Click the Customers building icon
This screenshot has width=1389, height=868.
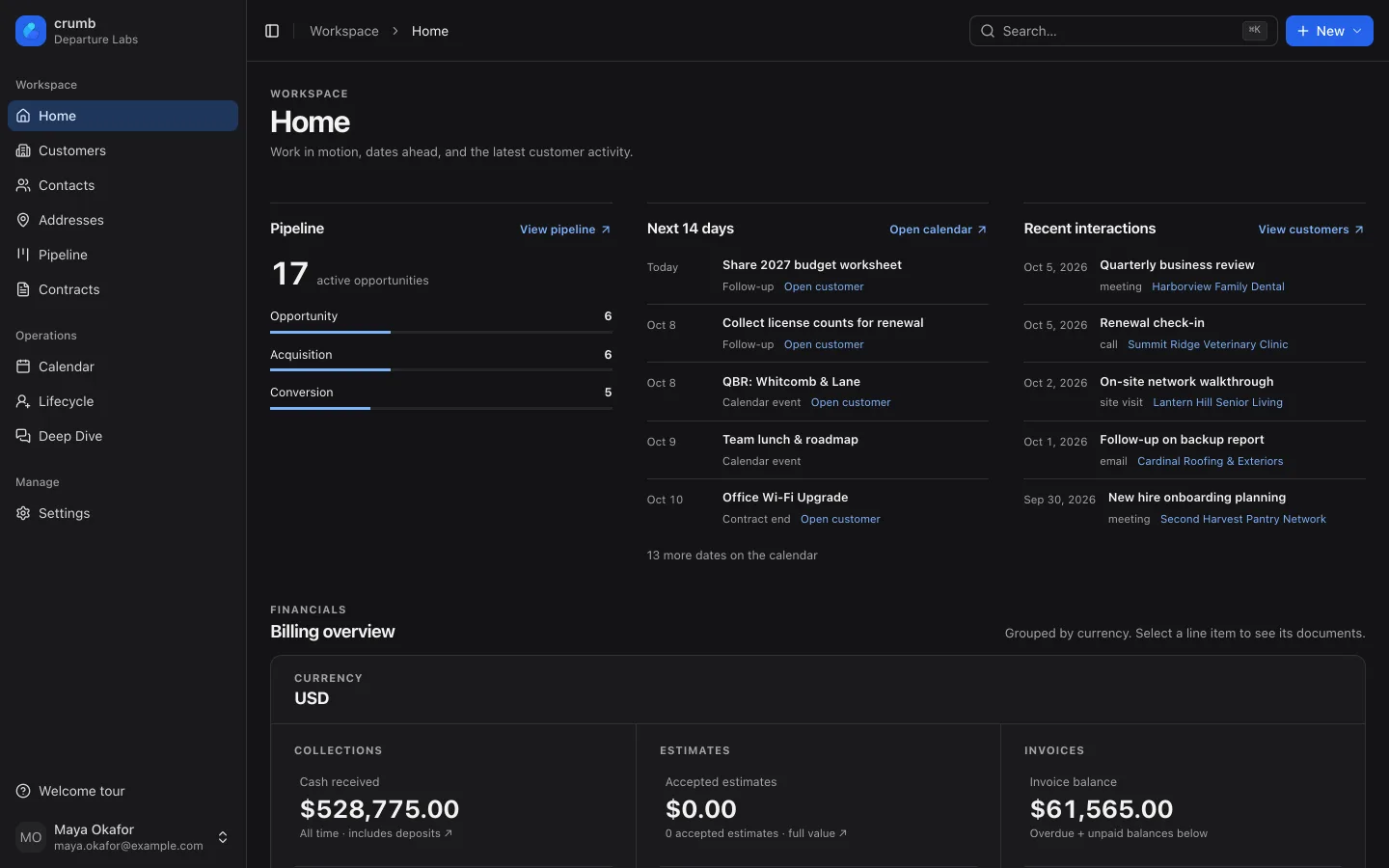pos(23,150)
